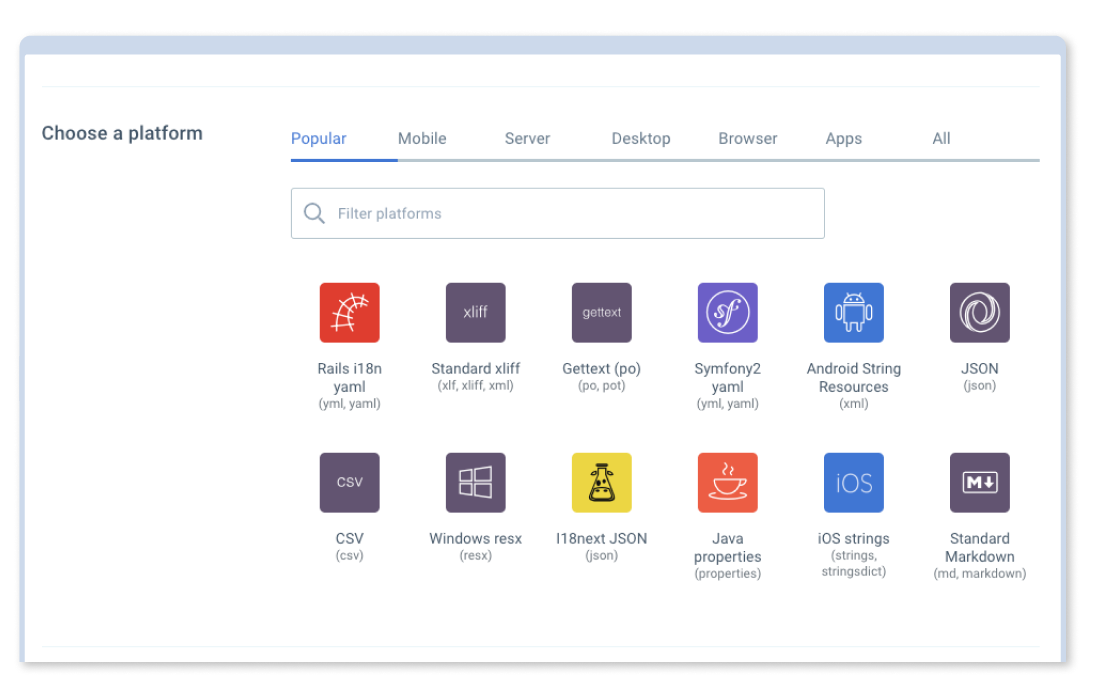Open the Mobile platforms tab
The width and height of the screenshot is (1097, 676).
point(422,139)
